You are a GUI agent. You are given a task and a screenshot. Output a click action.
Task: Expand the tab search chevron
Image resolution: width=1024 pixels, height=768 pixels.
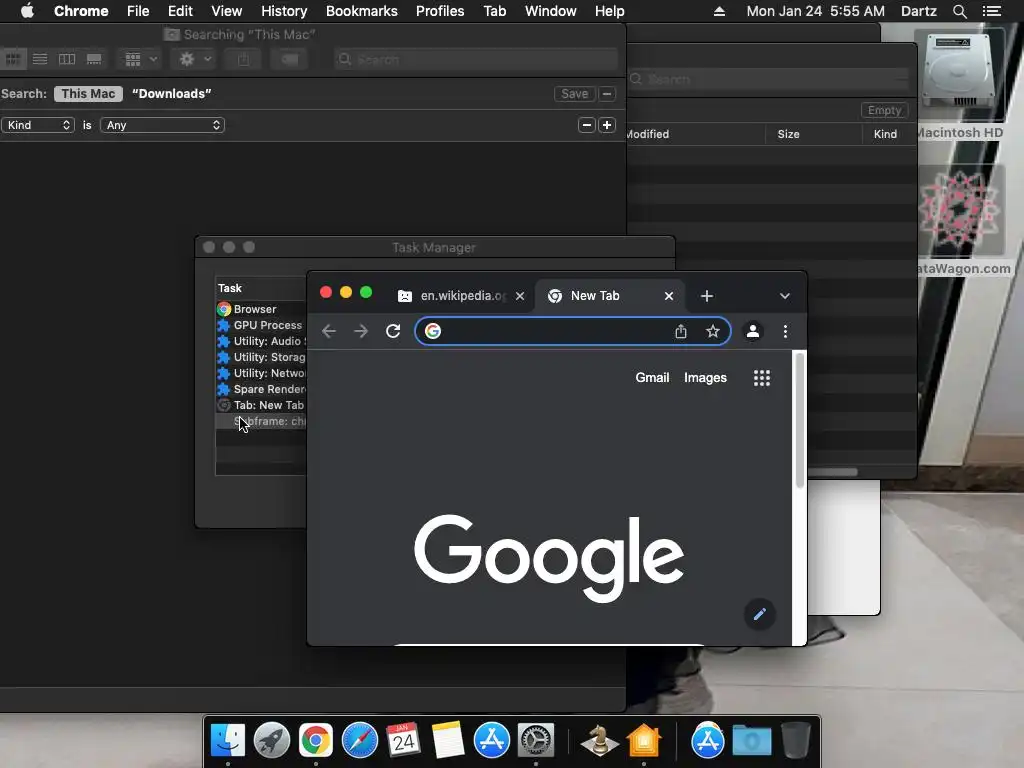[785, 296]
